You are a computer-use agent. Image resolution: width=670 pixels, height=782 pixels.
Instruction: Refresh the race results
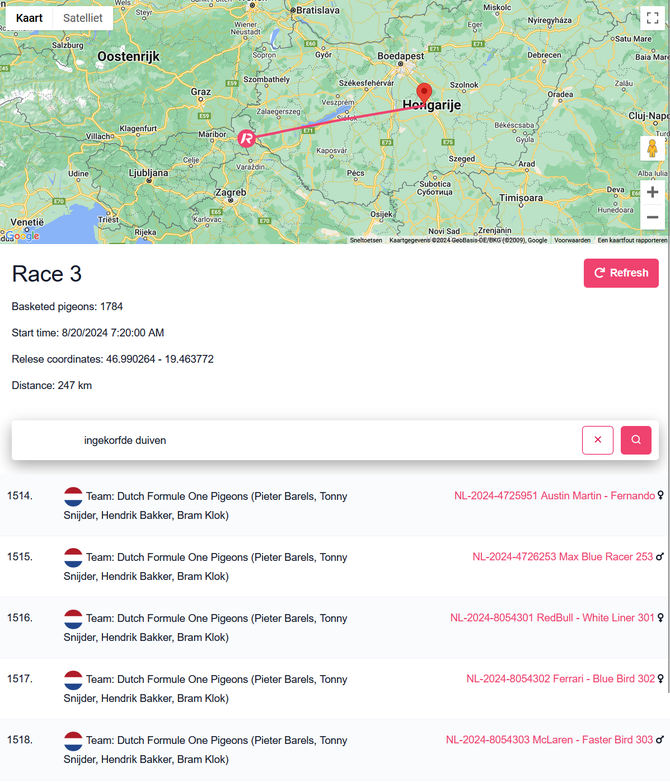(x=621, y=273)
